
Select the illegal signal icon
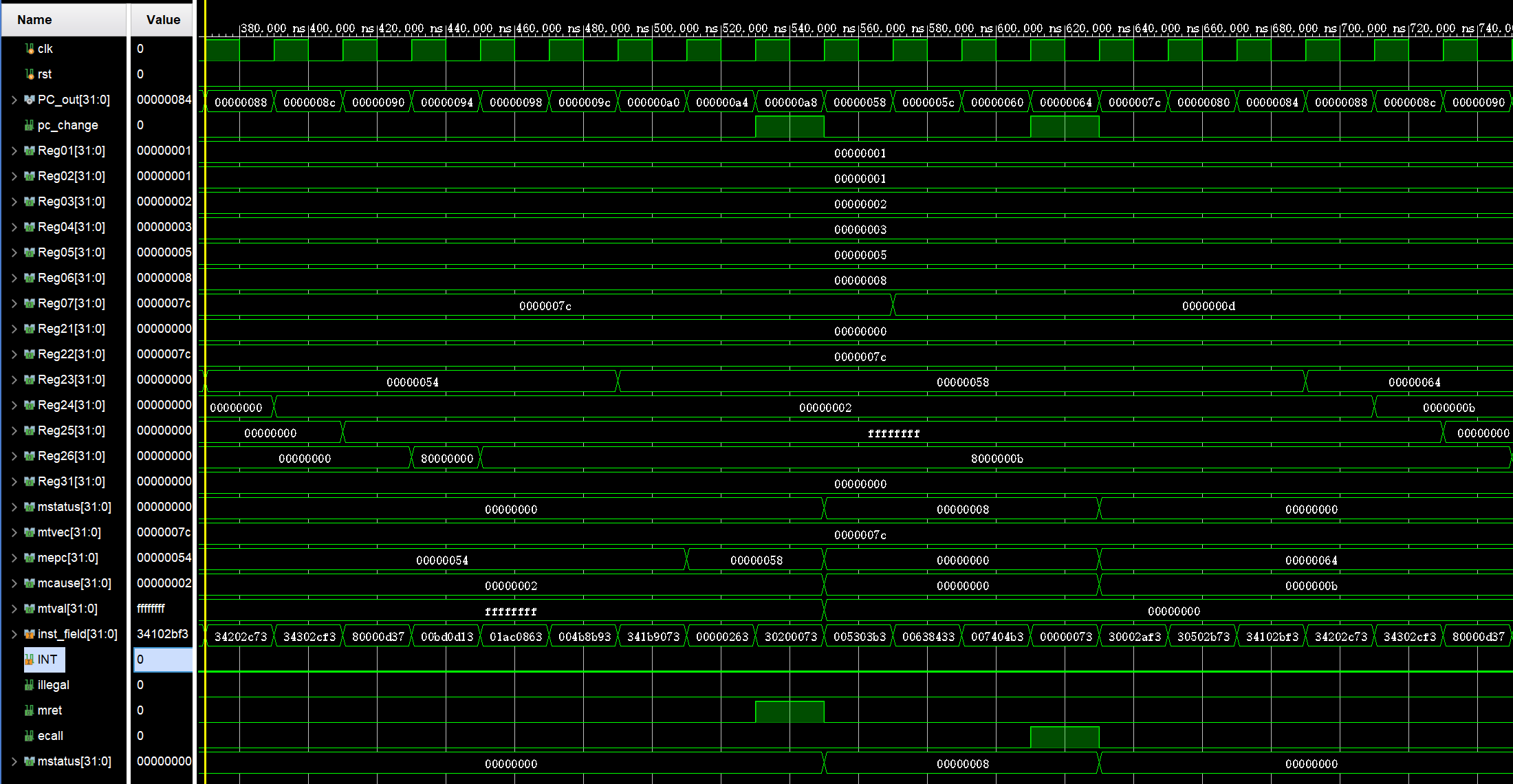[x=30, y=685]
